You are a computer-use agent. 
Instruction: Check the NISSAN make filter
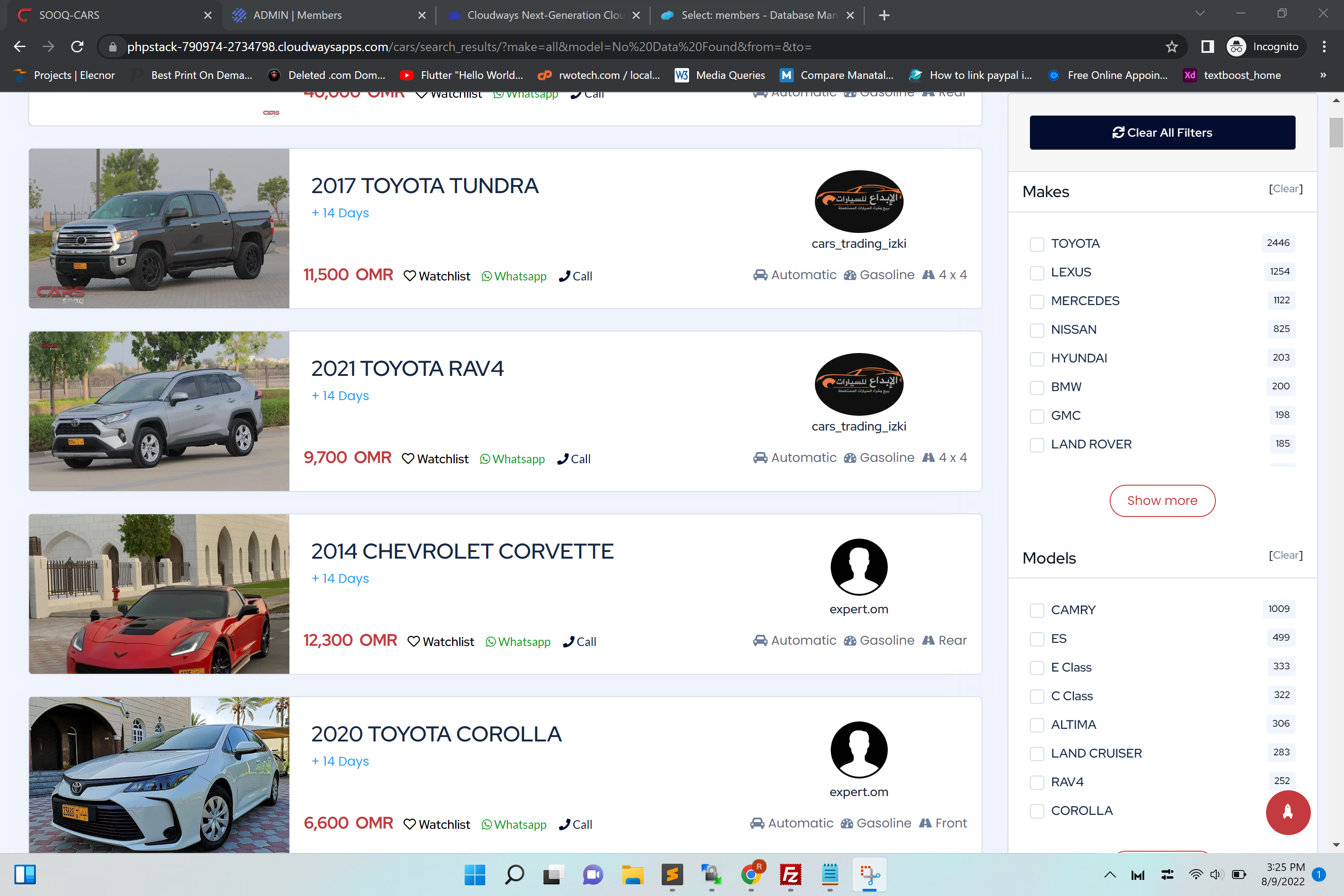[1037, 330]
